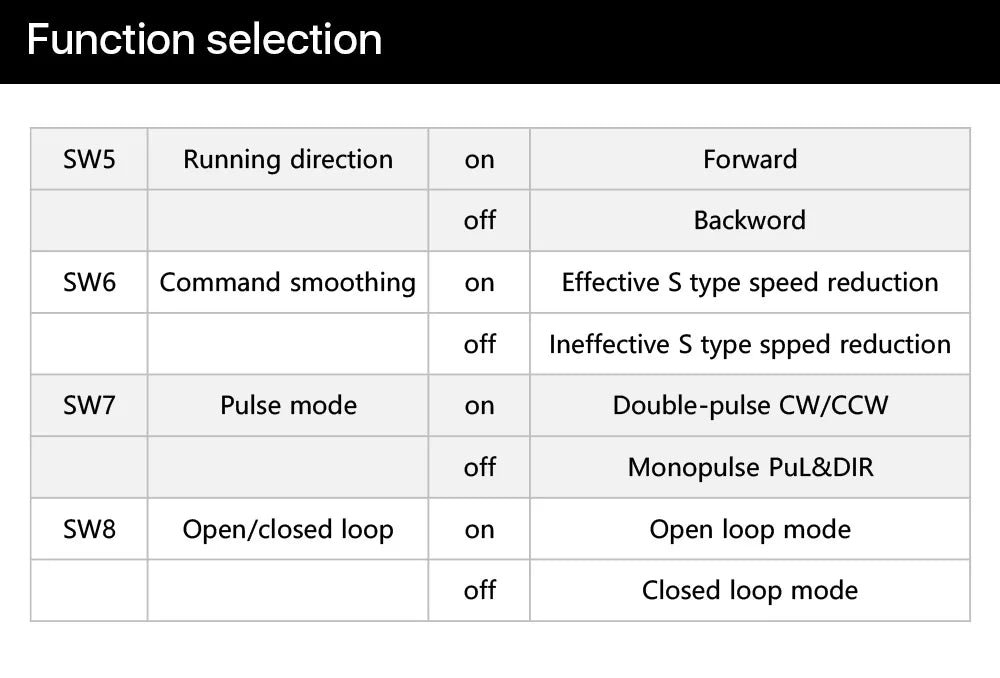Click the Function selection heading
Screen dimensions: 1000x678
click(x=204, y=40)
